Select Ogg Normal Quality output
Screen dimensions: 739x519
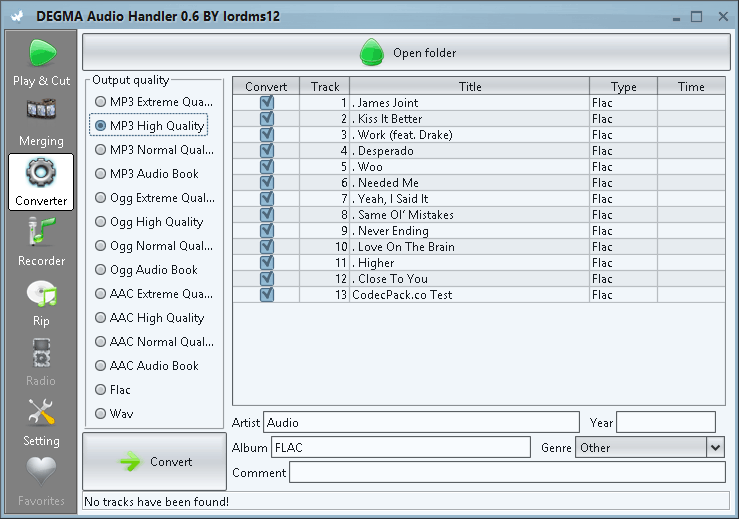point(154,246)
